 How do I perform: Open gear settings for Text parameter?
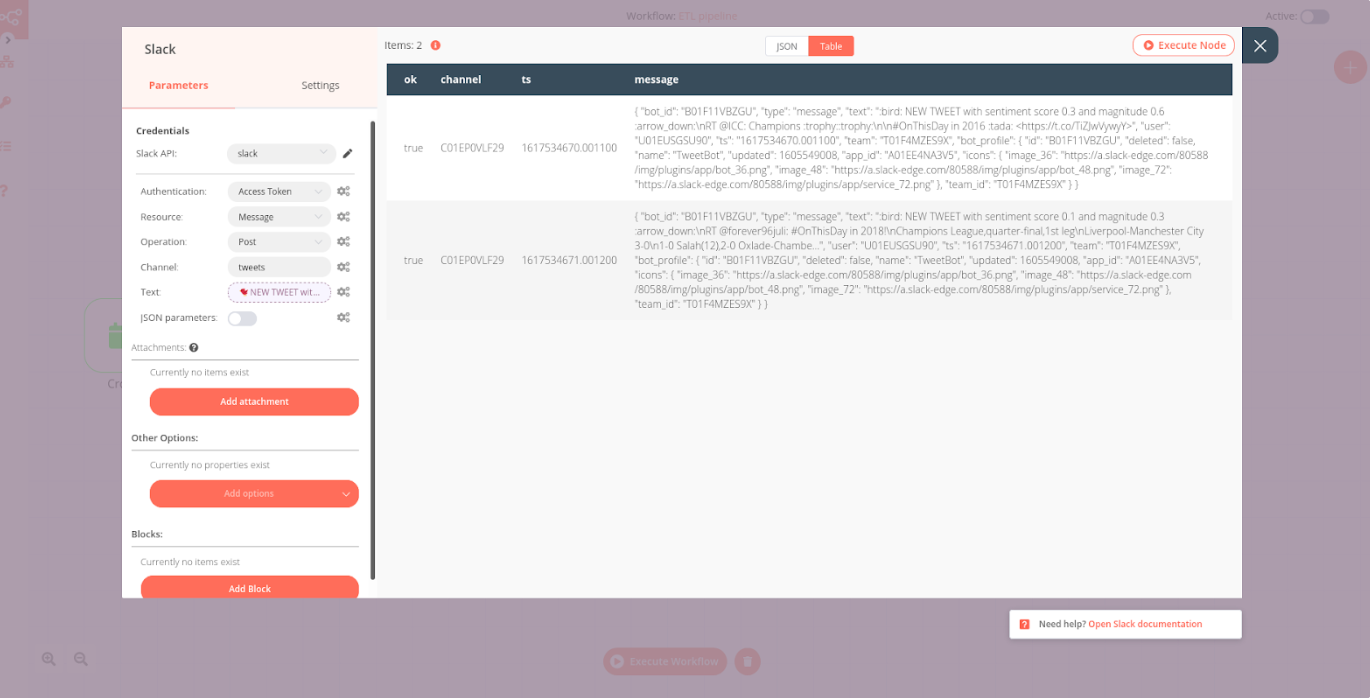[343, 292]
